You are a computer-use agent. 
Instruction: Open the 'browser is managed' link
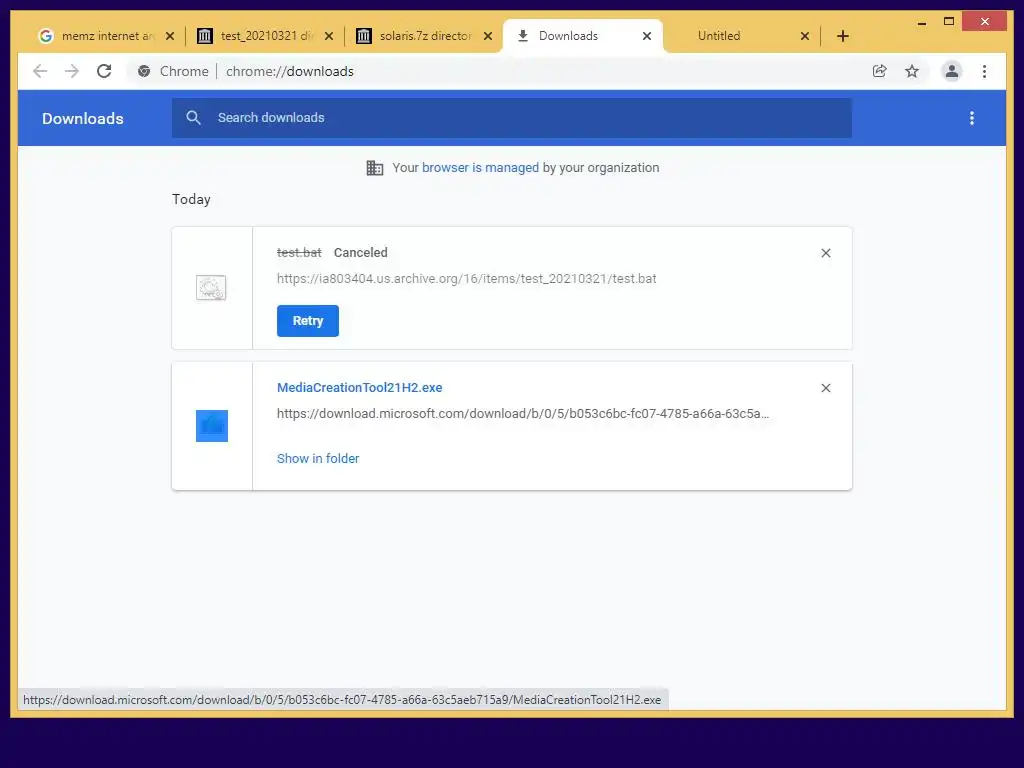coord(480,168)
